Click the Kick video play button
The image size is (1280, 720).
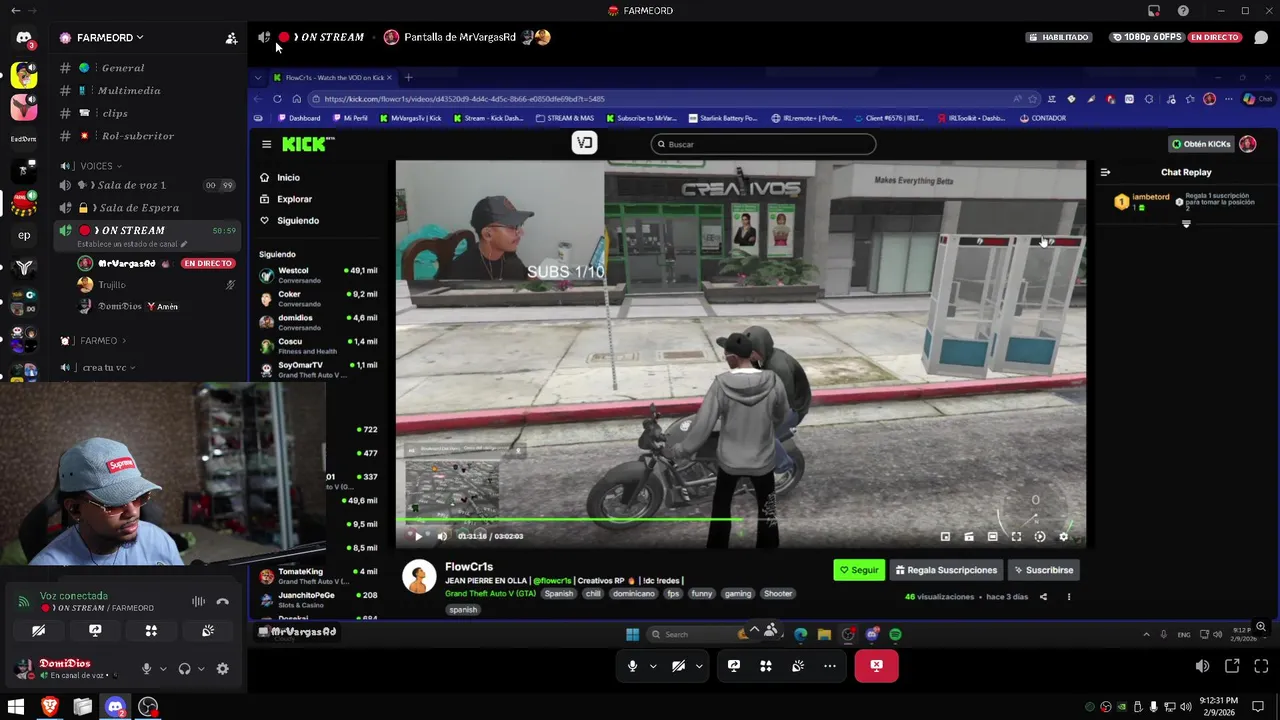tap(418, 537)
